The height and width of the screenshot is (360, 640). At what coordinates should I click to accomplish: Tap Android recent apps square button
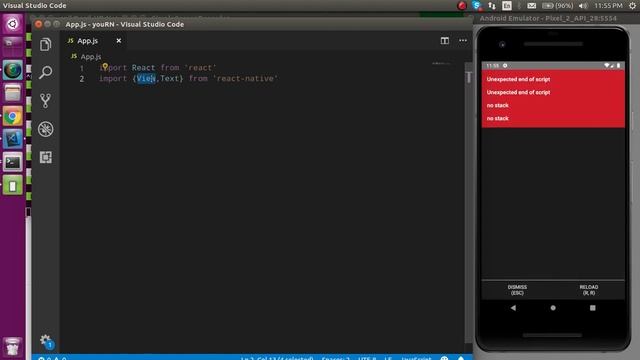[592, 308]
